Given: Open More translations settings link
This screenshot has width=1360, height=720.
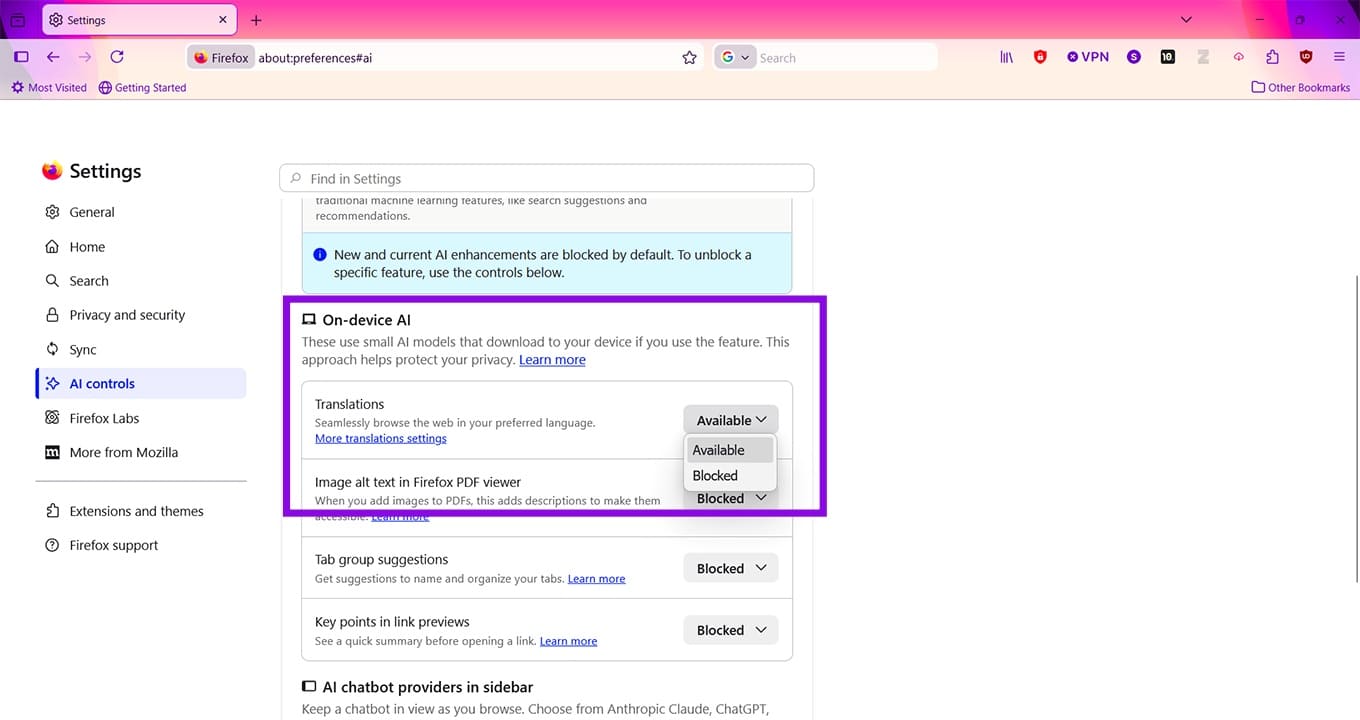Looking at the screenshot, I should pyautogui.click(x=381, y=438).
